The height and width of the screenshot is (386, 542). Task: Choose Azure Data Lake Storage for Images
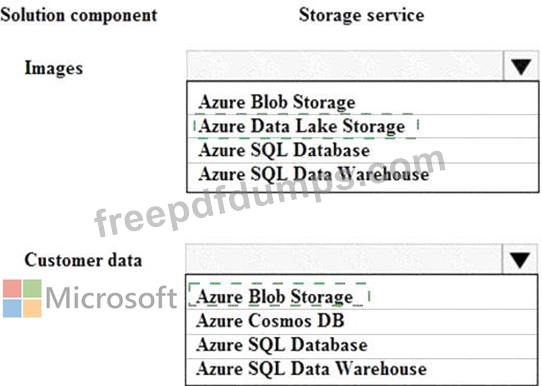[x=363, y=126]
